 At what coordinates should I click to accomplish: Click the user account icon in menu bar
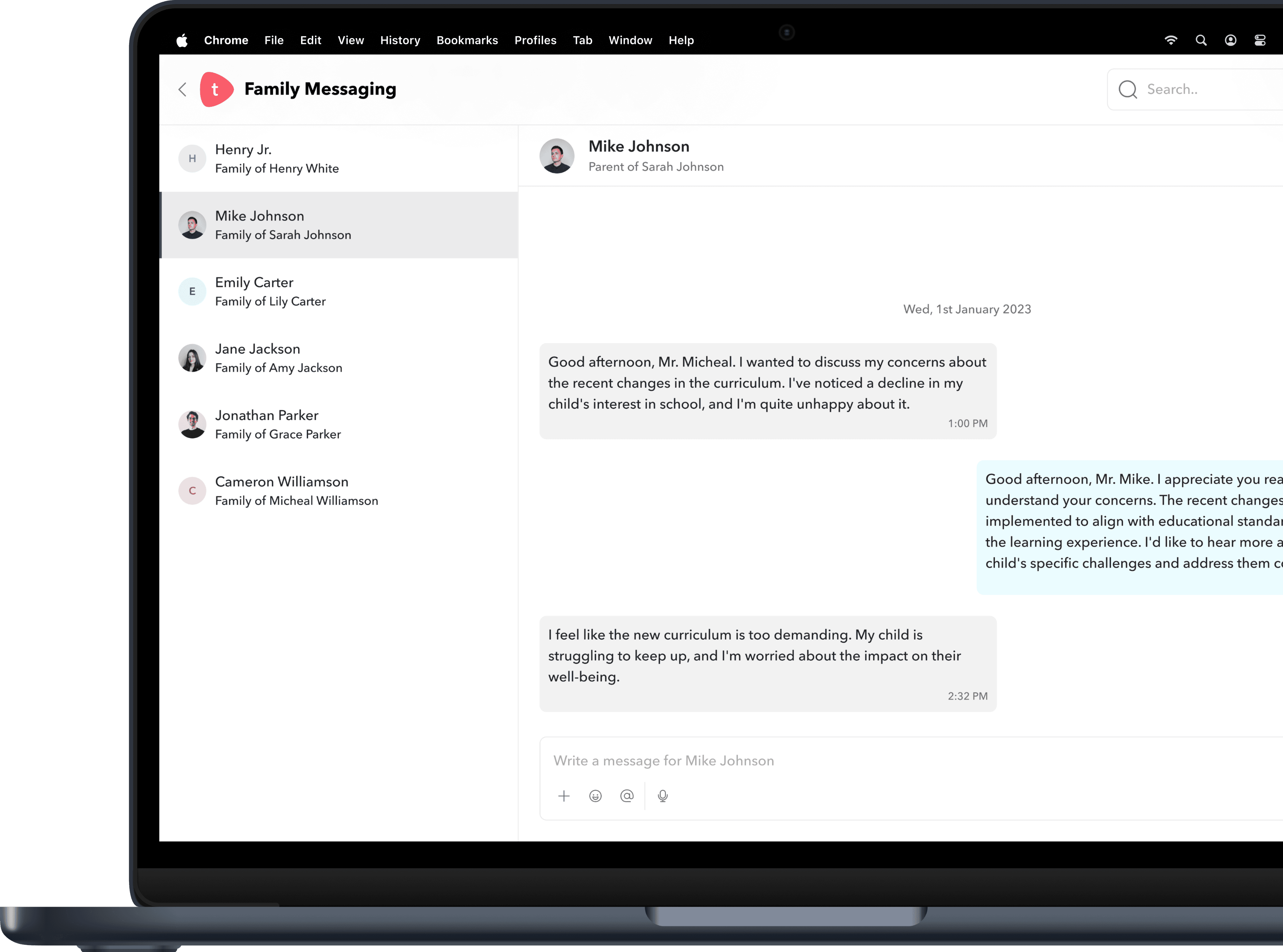coord(1231,40)
